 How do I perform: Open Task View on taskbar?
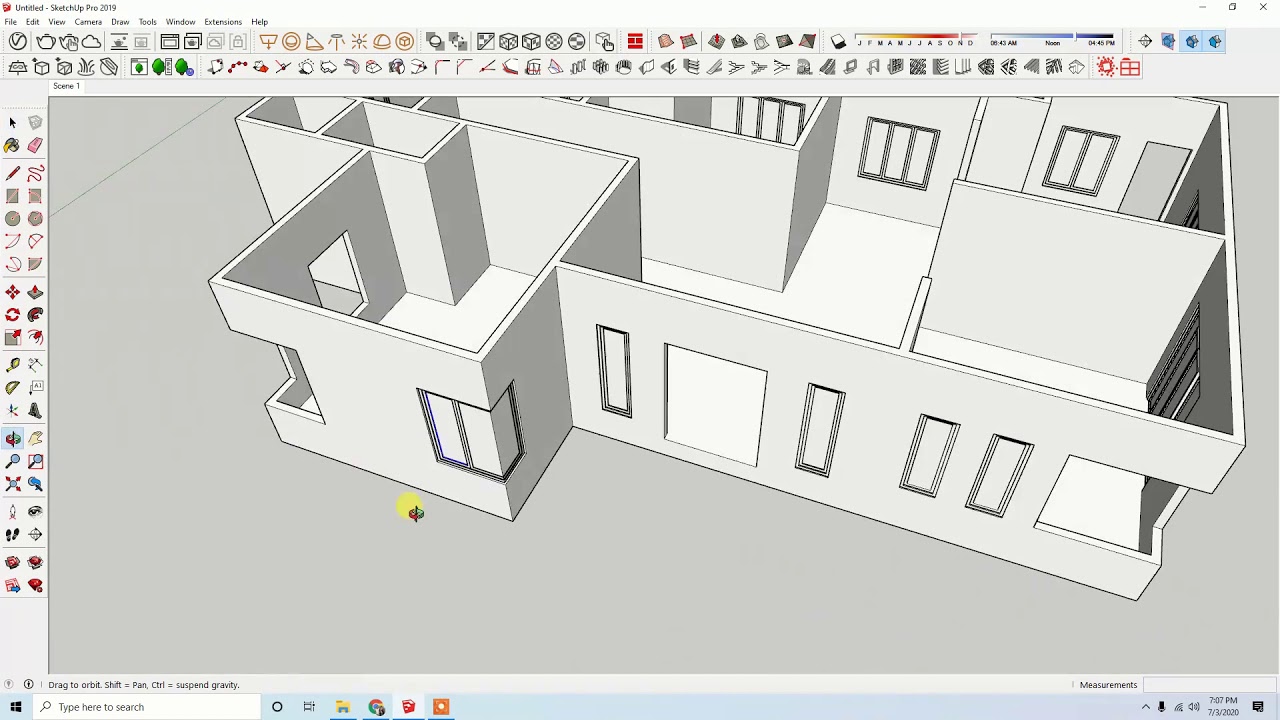[x=309, y=707]
